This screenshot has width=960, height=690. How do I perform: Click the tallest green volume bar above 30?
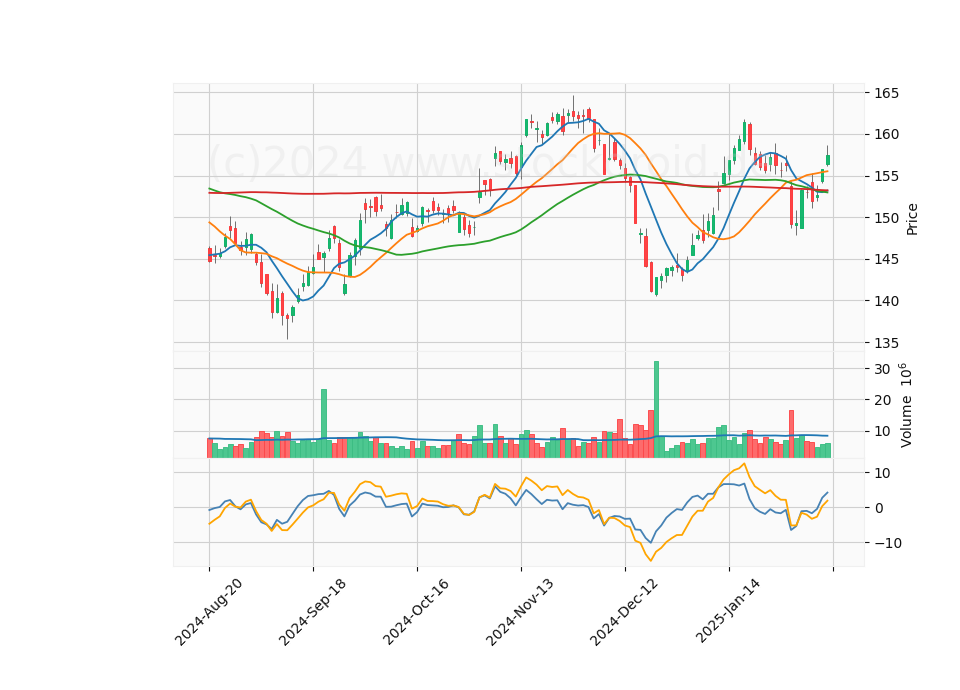pos(656,410)
